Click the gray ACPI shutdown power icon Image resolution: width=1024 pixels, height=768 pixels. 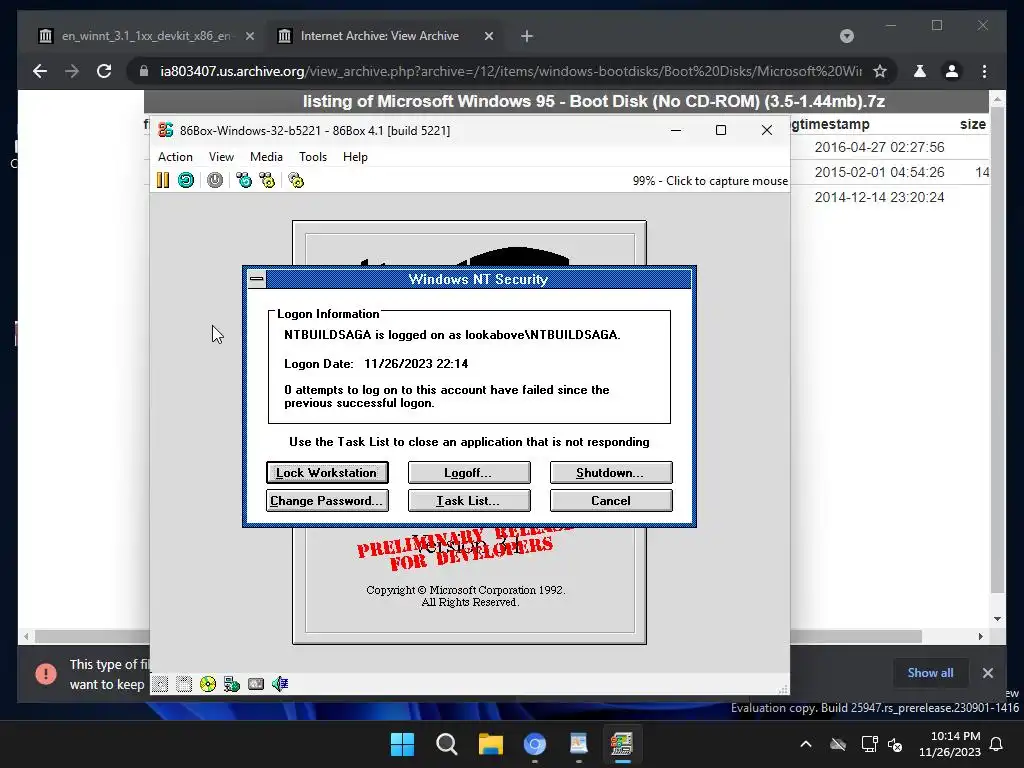coord(215,180)
